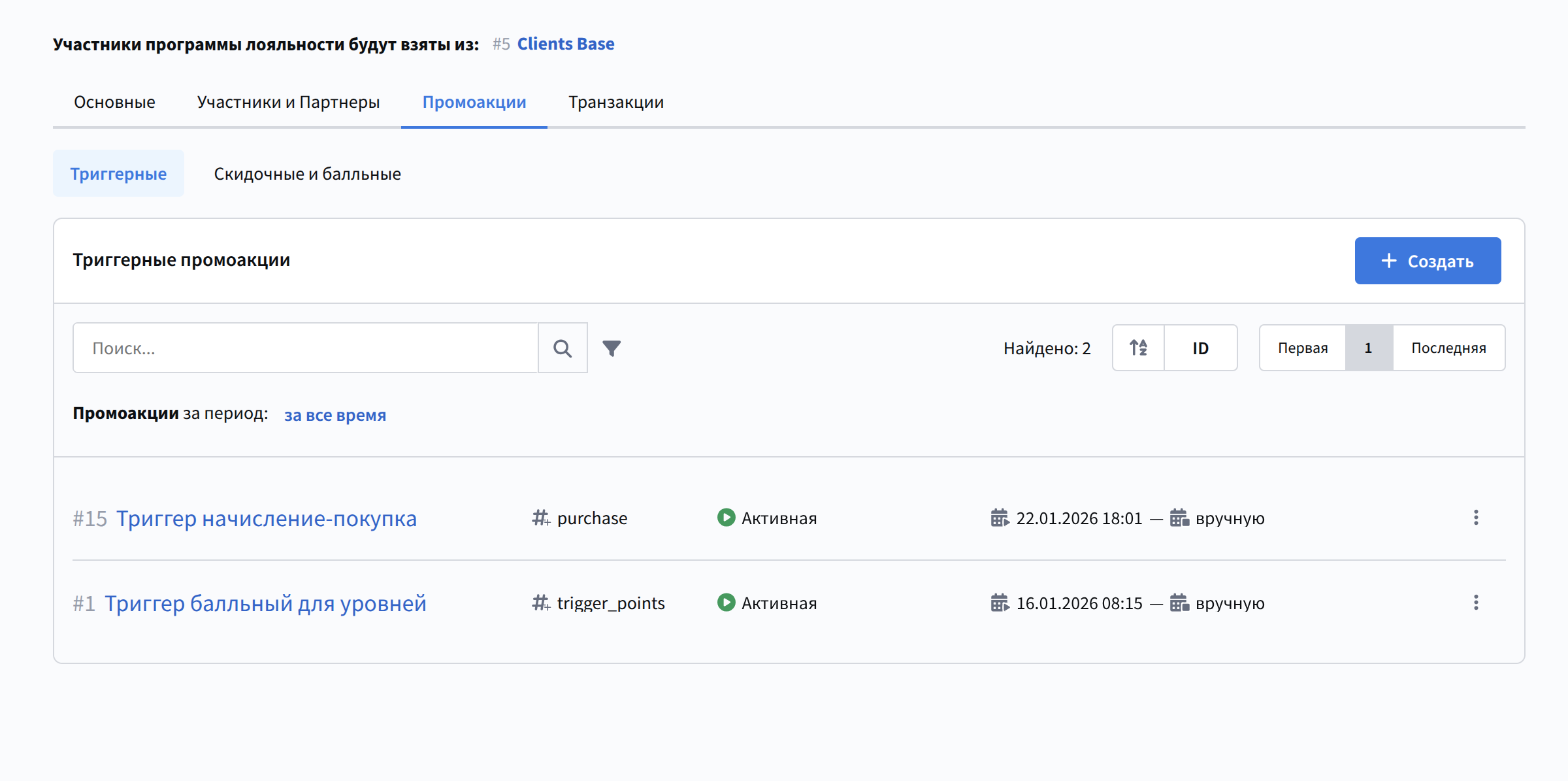This screenshot has height=781, width=1568.
Task: Go to Основные tab
Action: coord(114,103)
